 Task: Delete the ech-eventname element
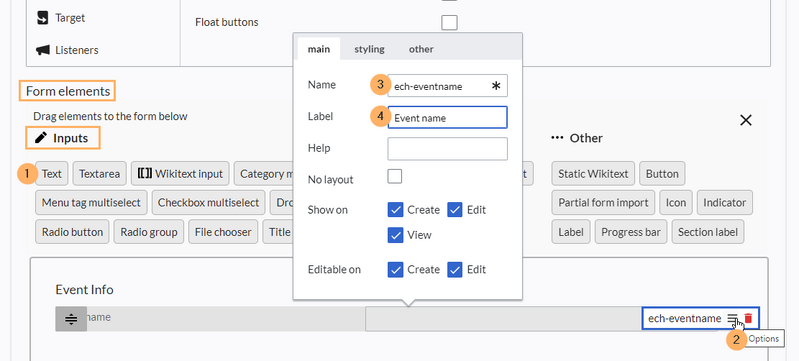tap(748, 319)
